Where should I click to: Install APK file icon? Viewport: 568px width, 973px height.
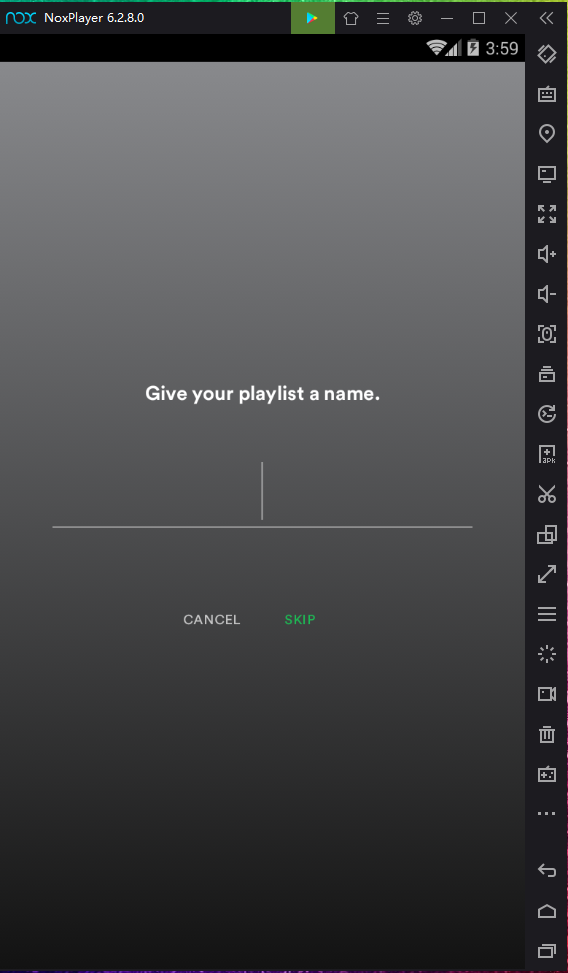tap(546, 454)
